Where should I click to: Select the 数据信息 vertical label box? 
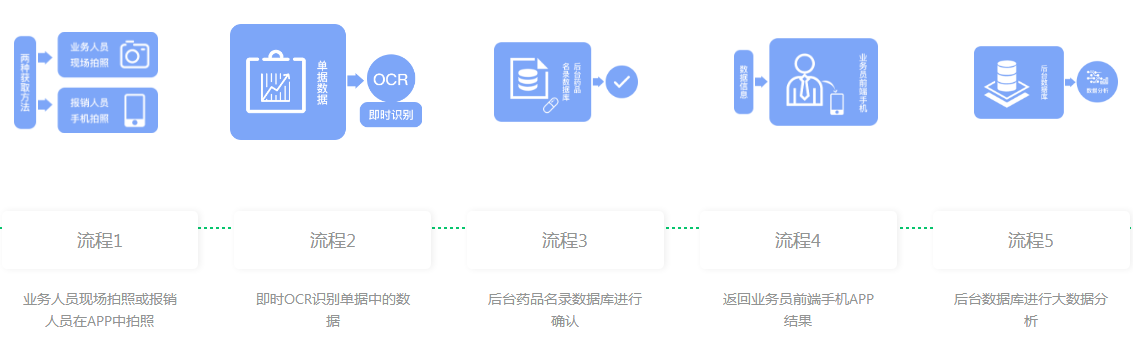744,82
